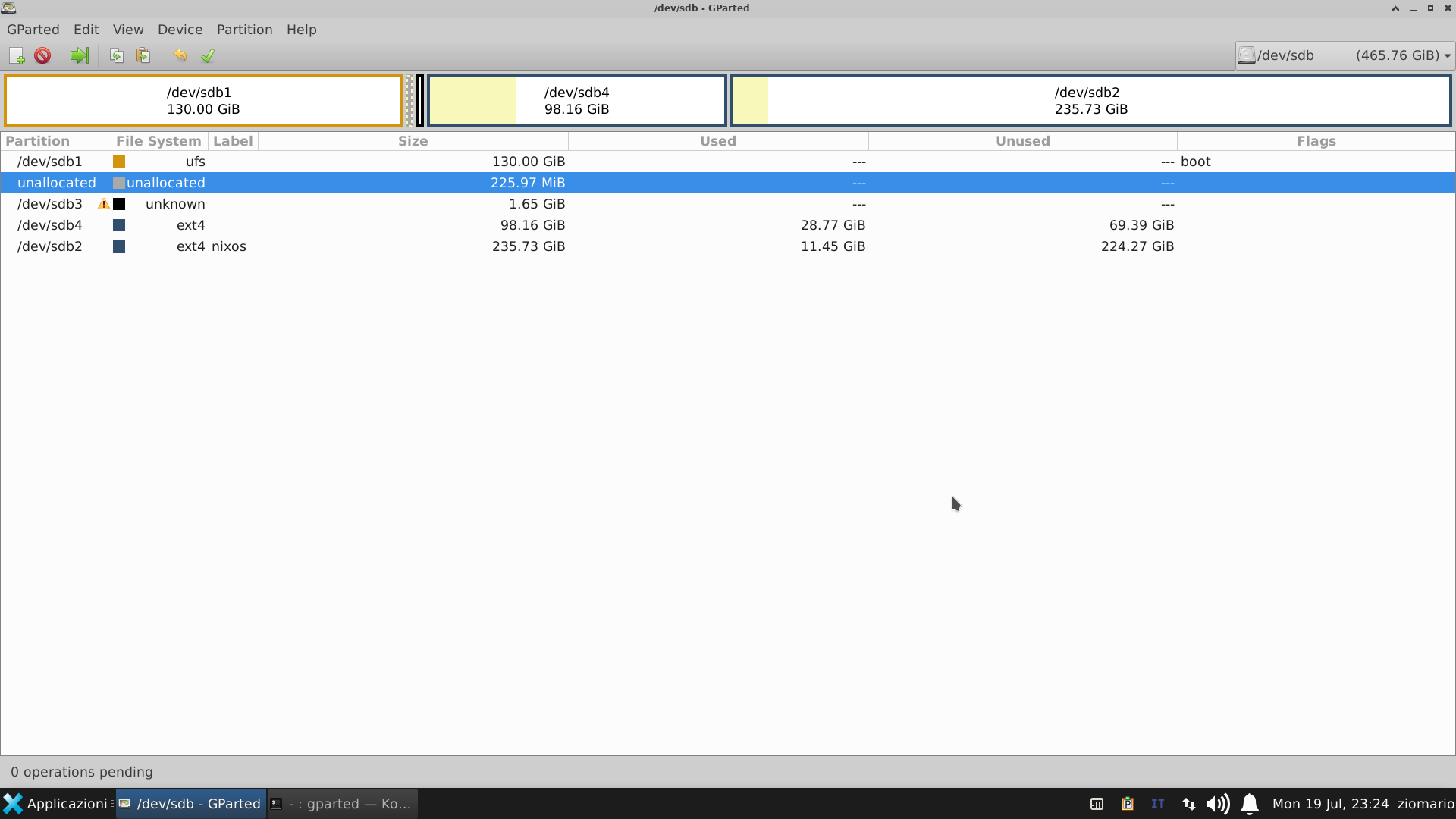Switch to the gparted Konsole taskbar window
Viewport: 1456px width, 819px height.
click(x=342, y=804)
